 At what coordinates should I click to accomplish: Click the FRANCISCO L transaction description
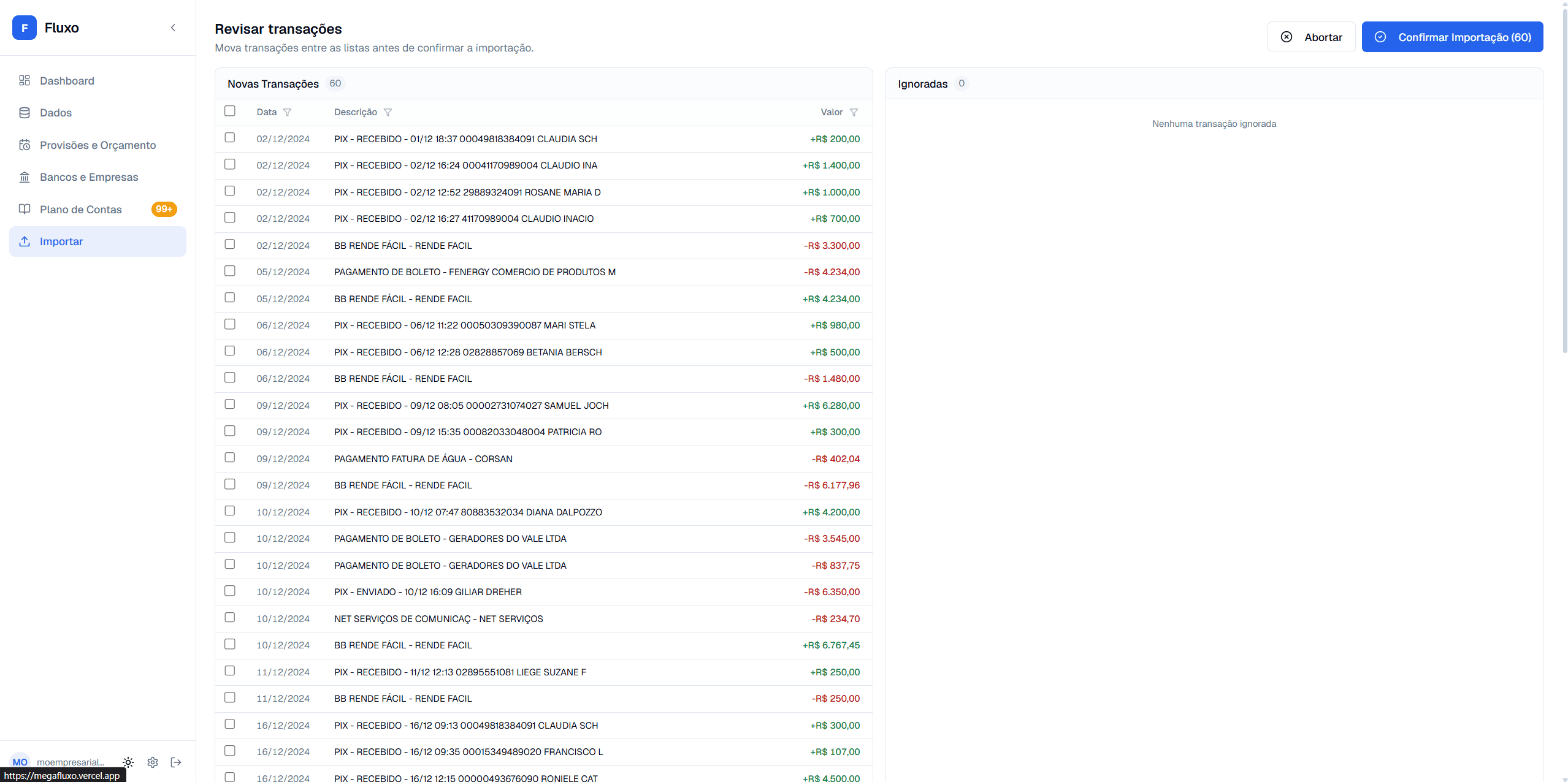pos(468,752)
